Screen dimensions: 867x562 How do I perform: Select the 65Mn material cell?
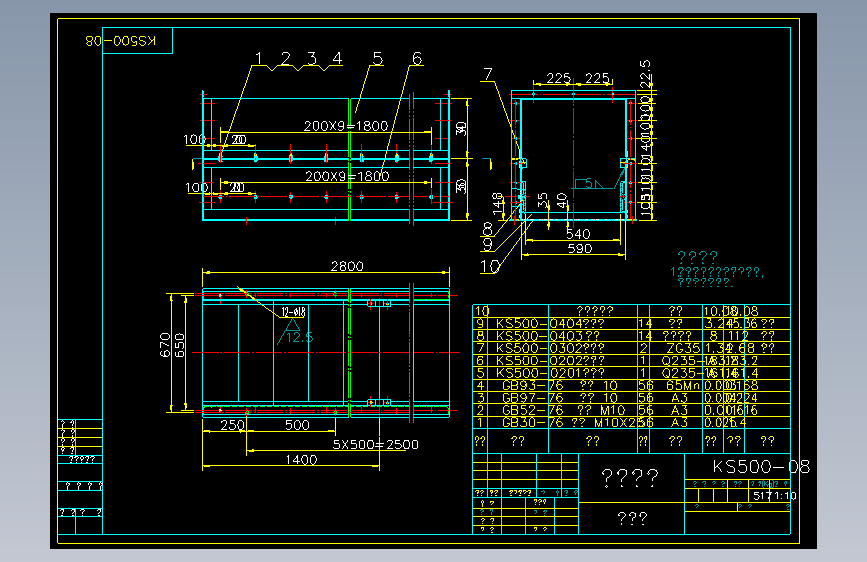(683, 386)
